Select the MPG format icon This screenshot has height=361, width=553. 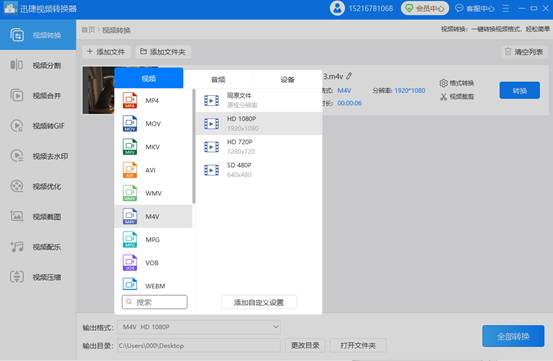point(130,239)
